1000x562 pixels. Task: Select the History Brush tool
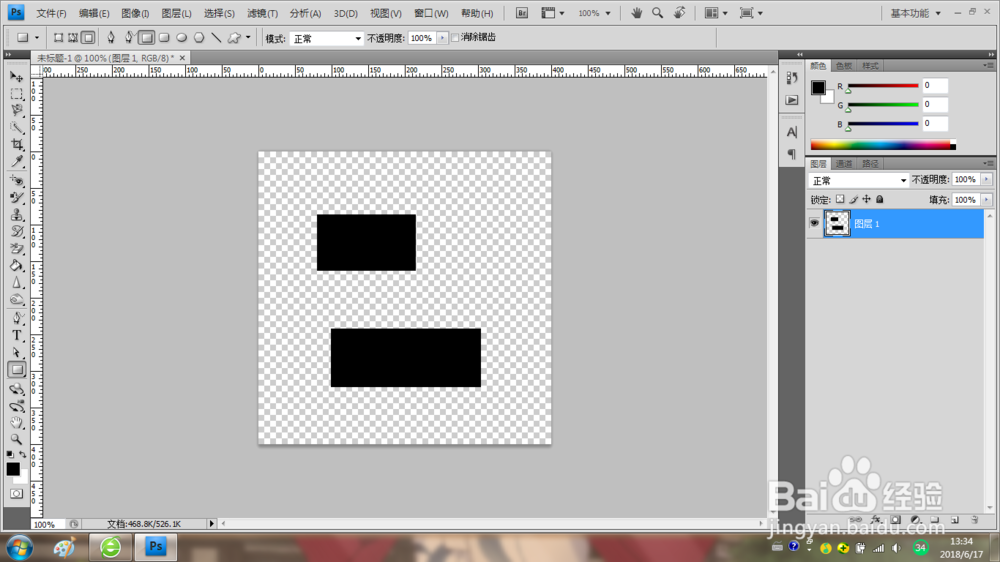tap(17, 232)
